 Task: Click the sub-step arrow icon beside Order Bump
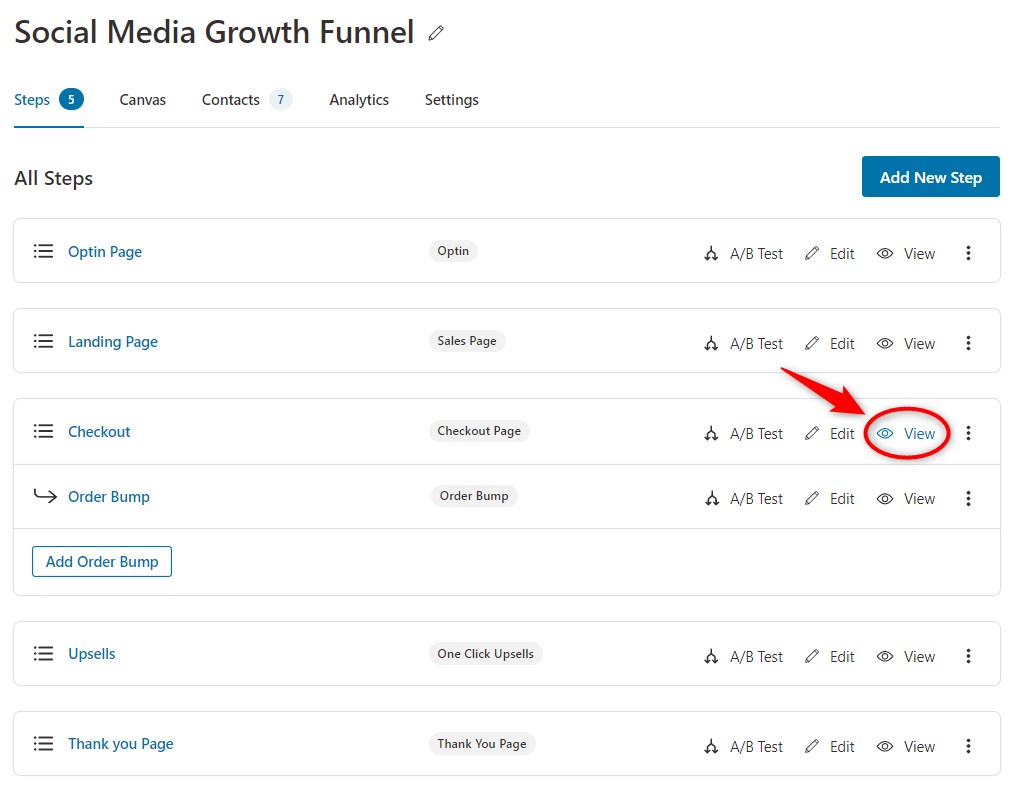pos(45,496)
